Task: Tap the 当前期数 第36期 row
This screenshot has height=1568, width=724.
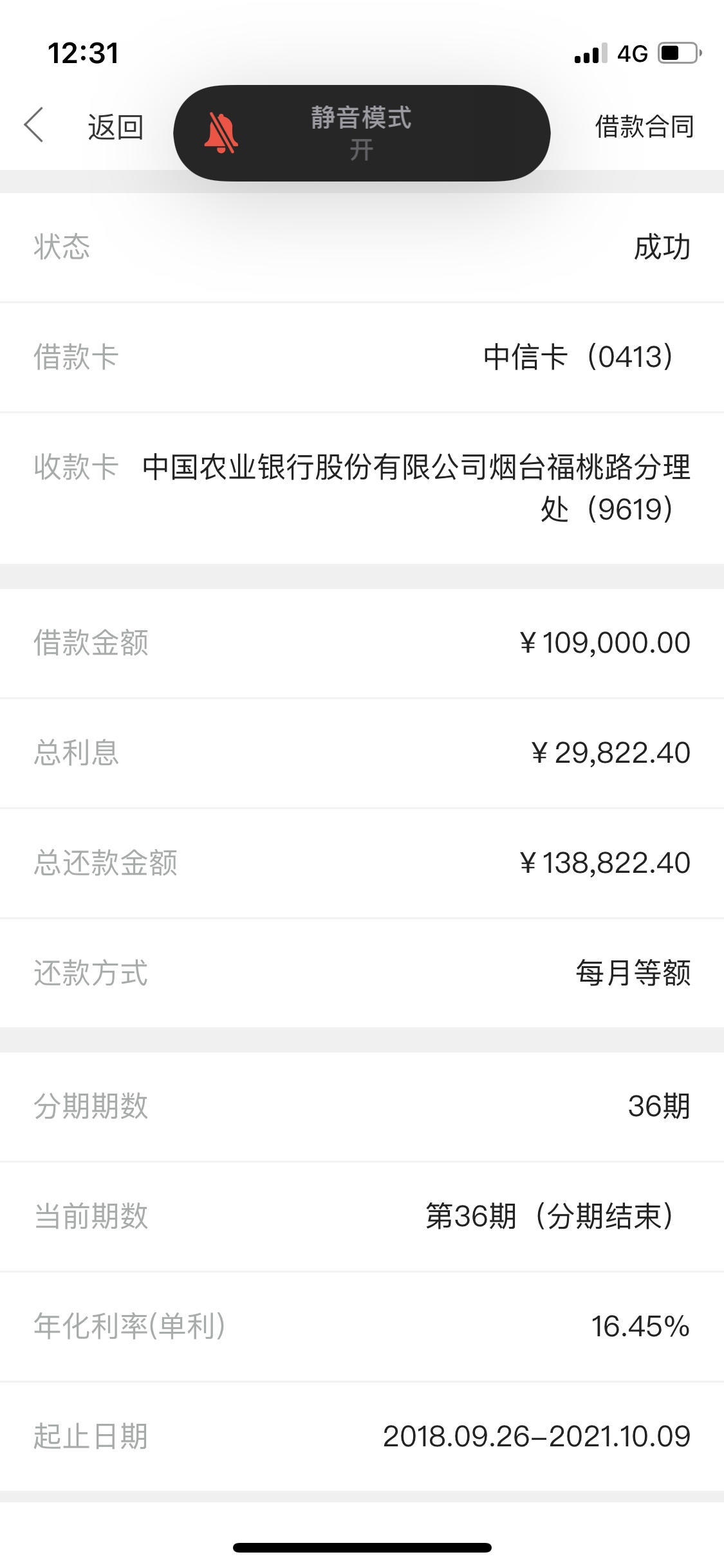Action: (x=362, y=1217)
